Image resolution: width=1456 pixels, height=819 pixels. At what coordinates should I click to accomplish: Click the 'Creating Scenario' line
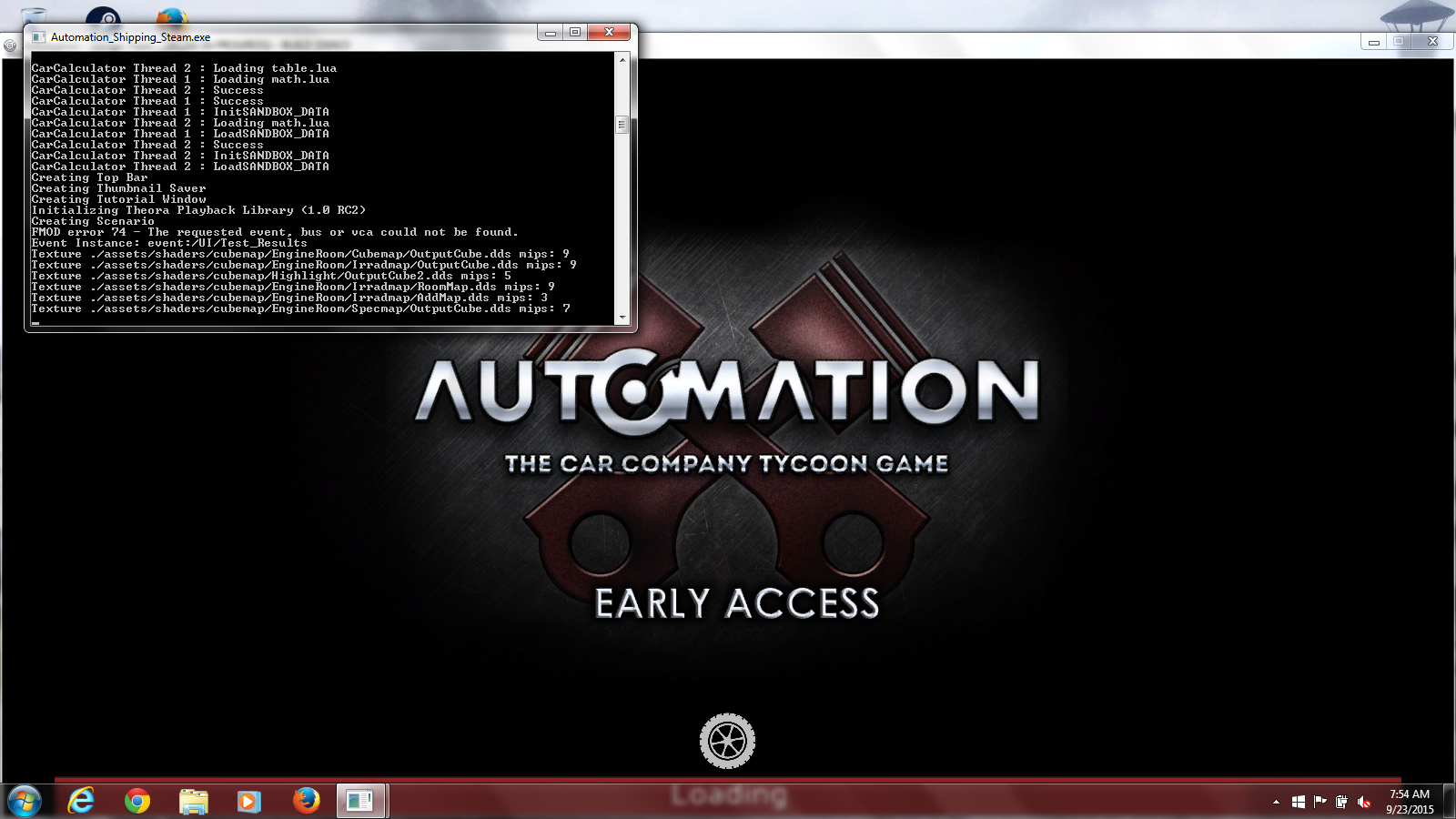tap(93, 221)
